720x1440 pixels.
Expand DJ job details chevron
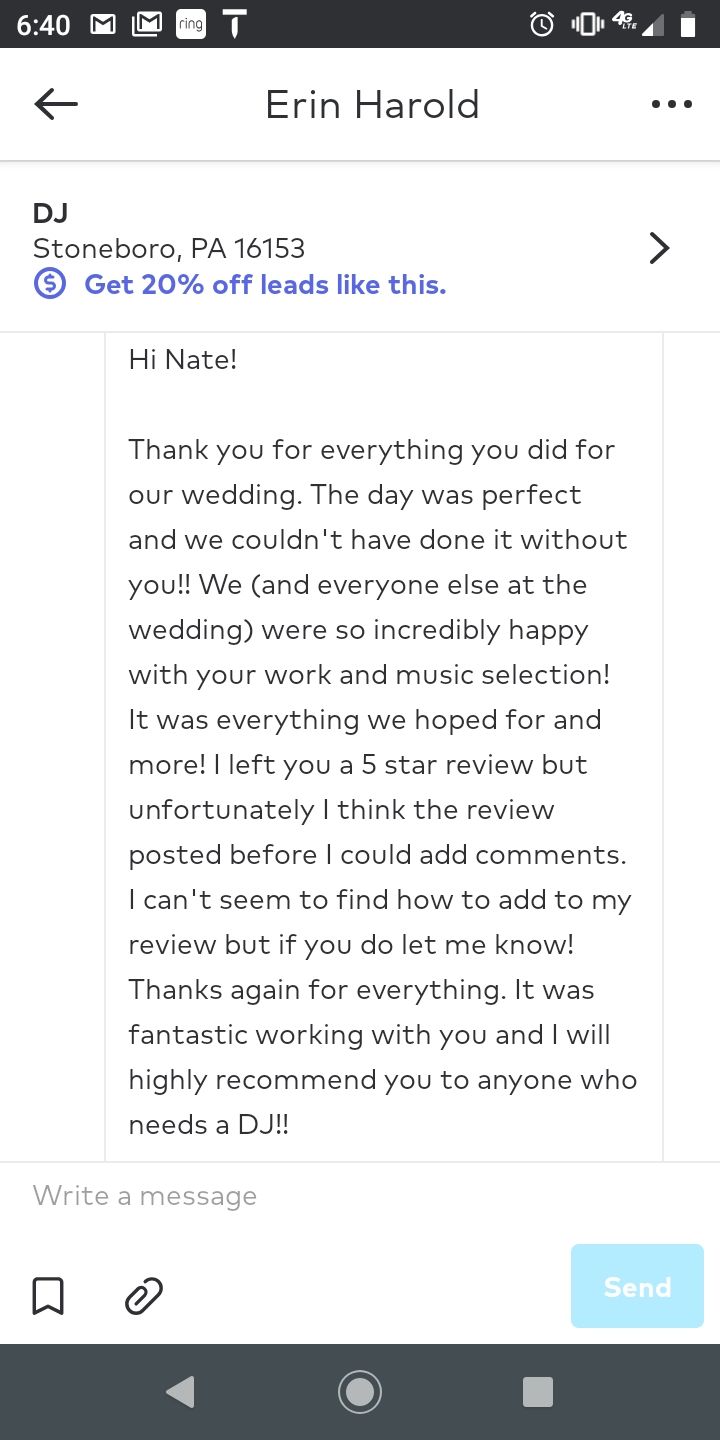click(658, 248)
